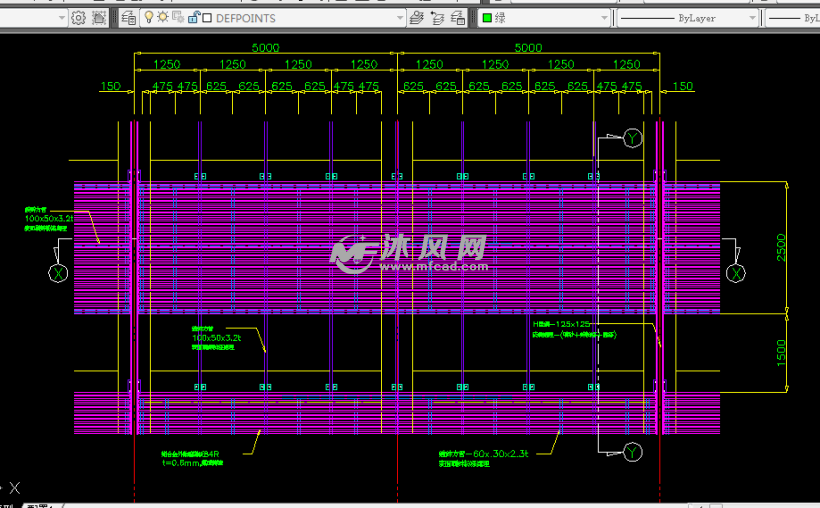Toggle lock icon on DEFPOINTS layer

click(193, 18)
